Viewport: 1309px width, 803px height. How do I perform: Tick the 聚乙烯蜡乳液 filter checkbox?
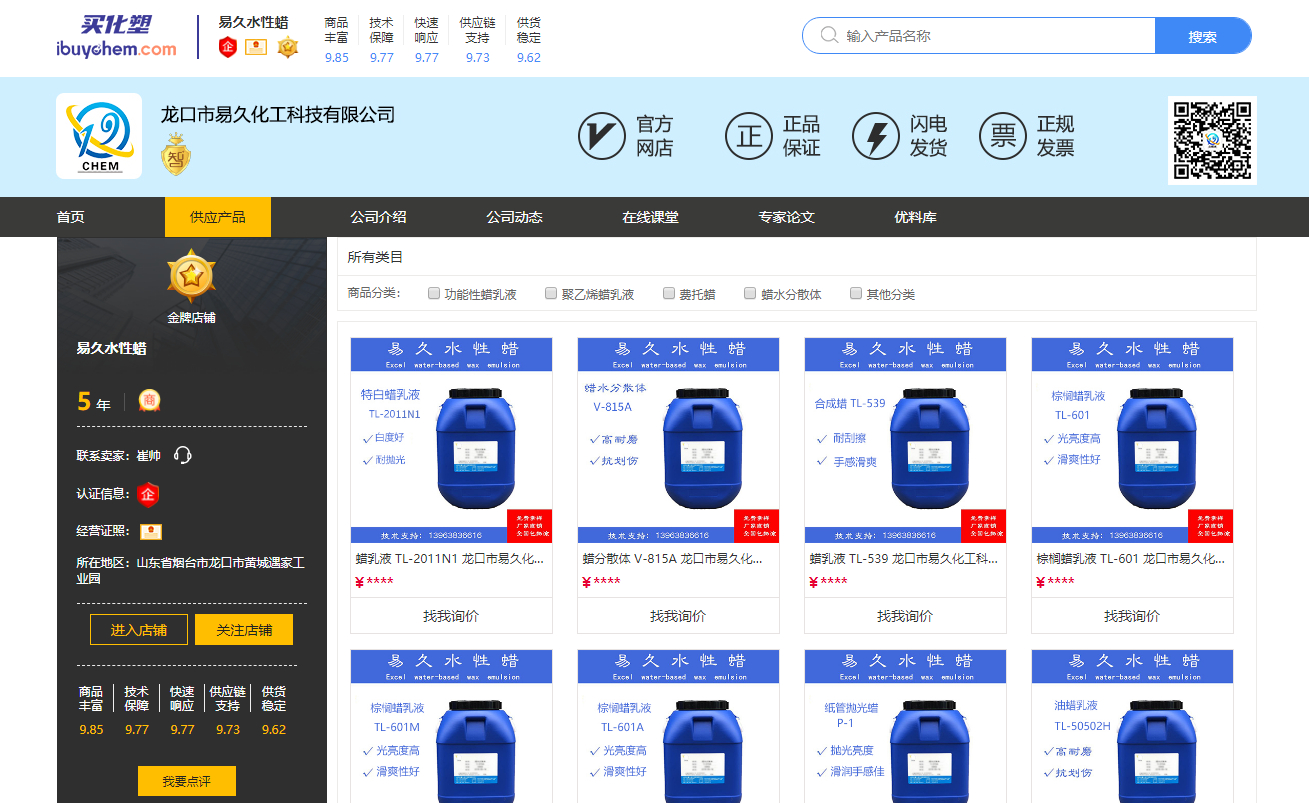pos(551,294)
